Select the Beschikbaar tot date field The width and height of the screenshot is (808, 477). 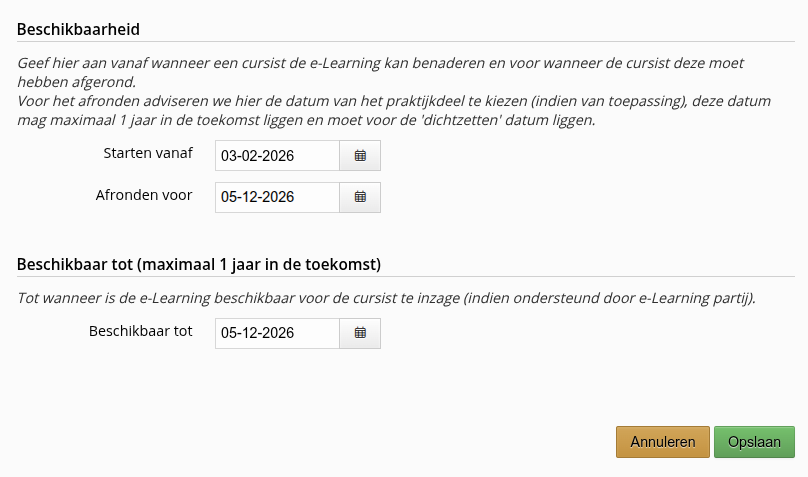click(277, 333)
